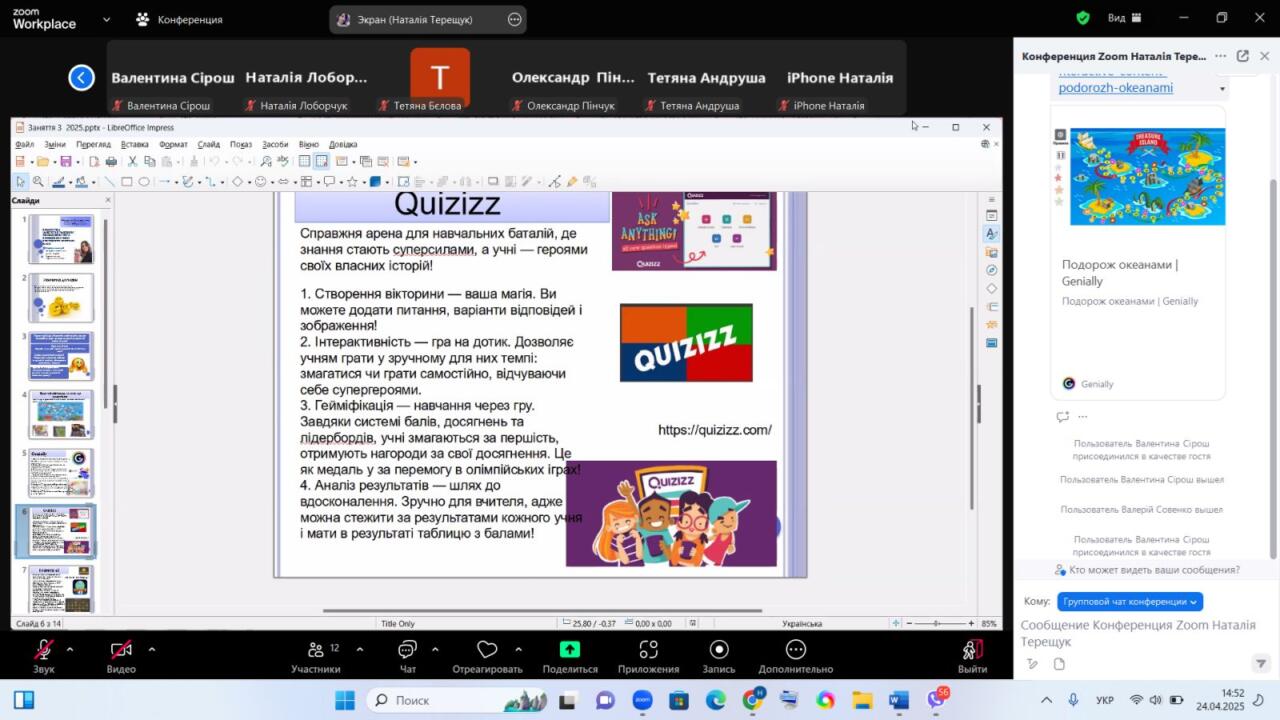Screen dimensions: 1280x720
Task: Click the Print icon in Impress toolbar
Action: pos(111,161)
